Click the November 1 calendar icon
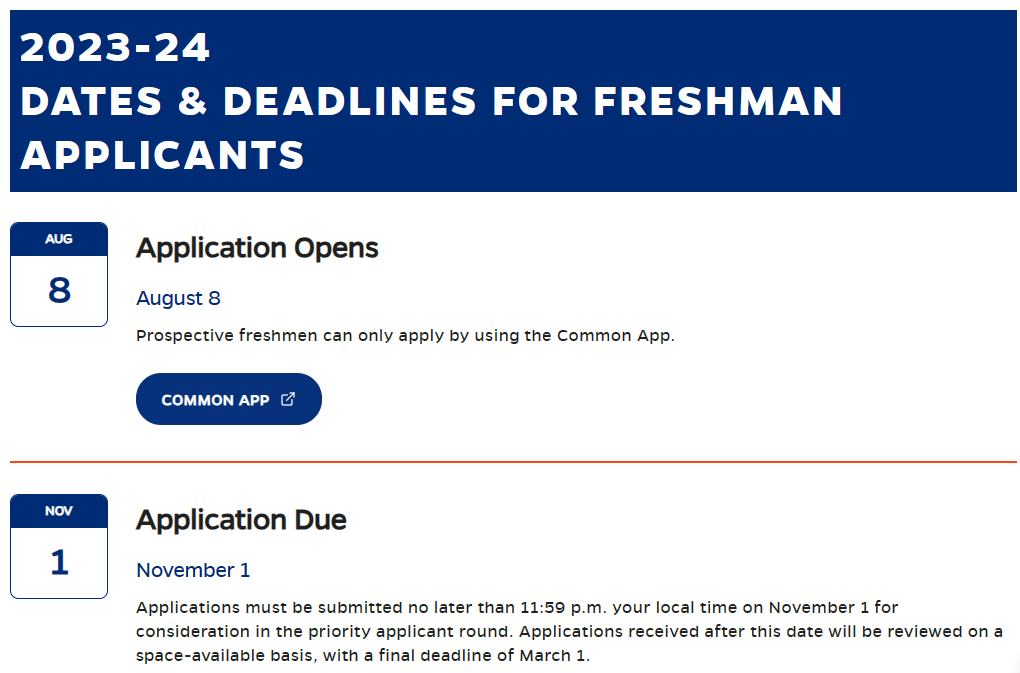The image size is (1020, 673). pos(59,546)
